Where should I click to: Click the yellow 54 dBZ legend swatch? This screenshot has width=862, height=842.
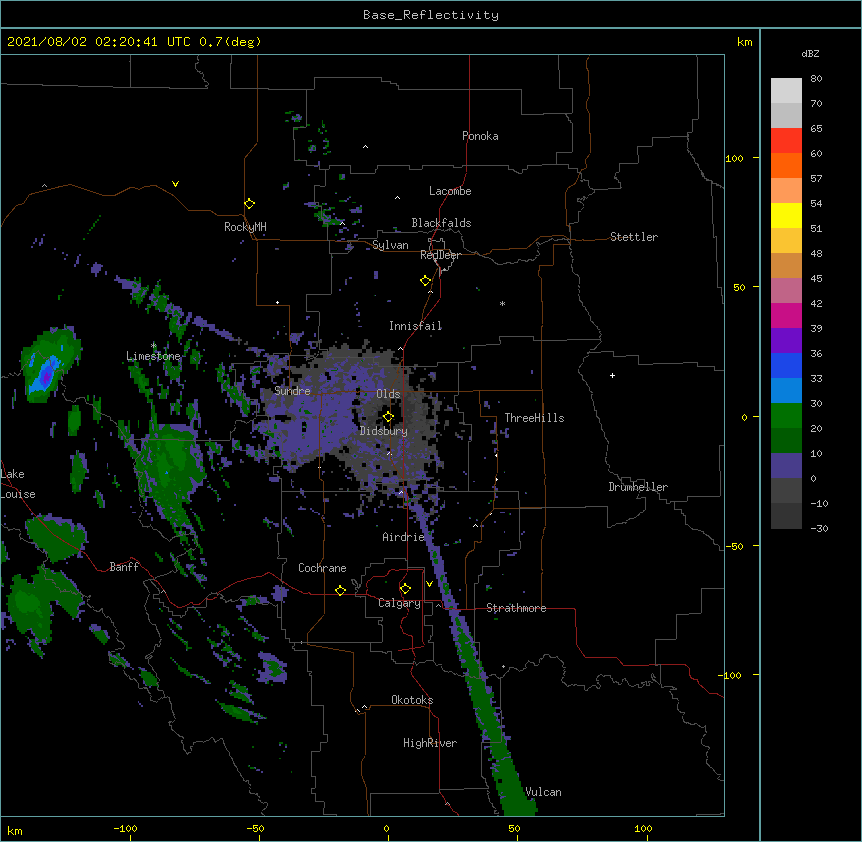pyautogui.click(x=786, y=215)
